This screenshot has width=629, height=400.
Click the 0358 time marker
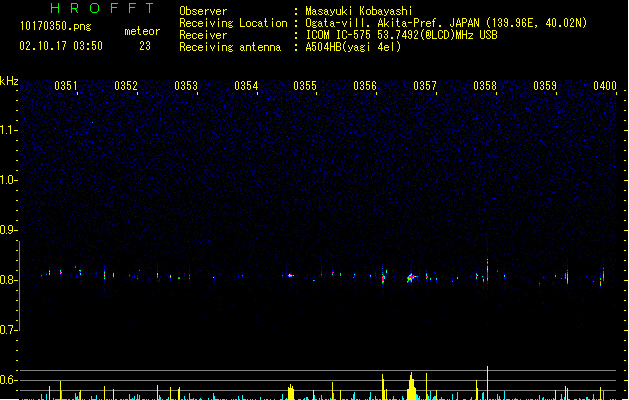pyautogui.click(x=485, y=86)
